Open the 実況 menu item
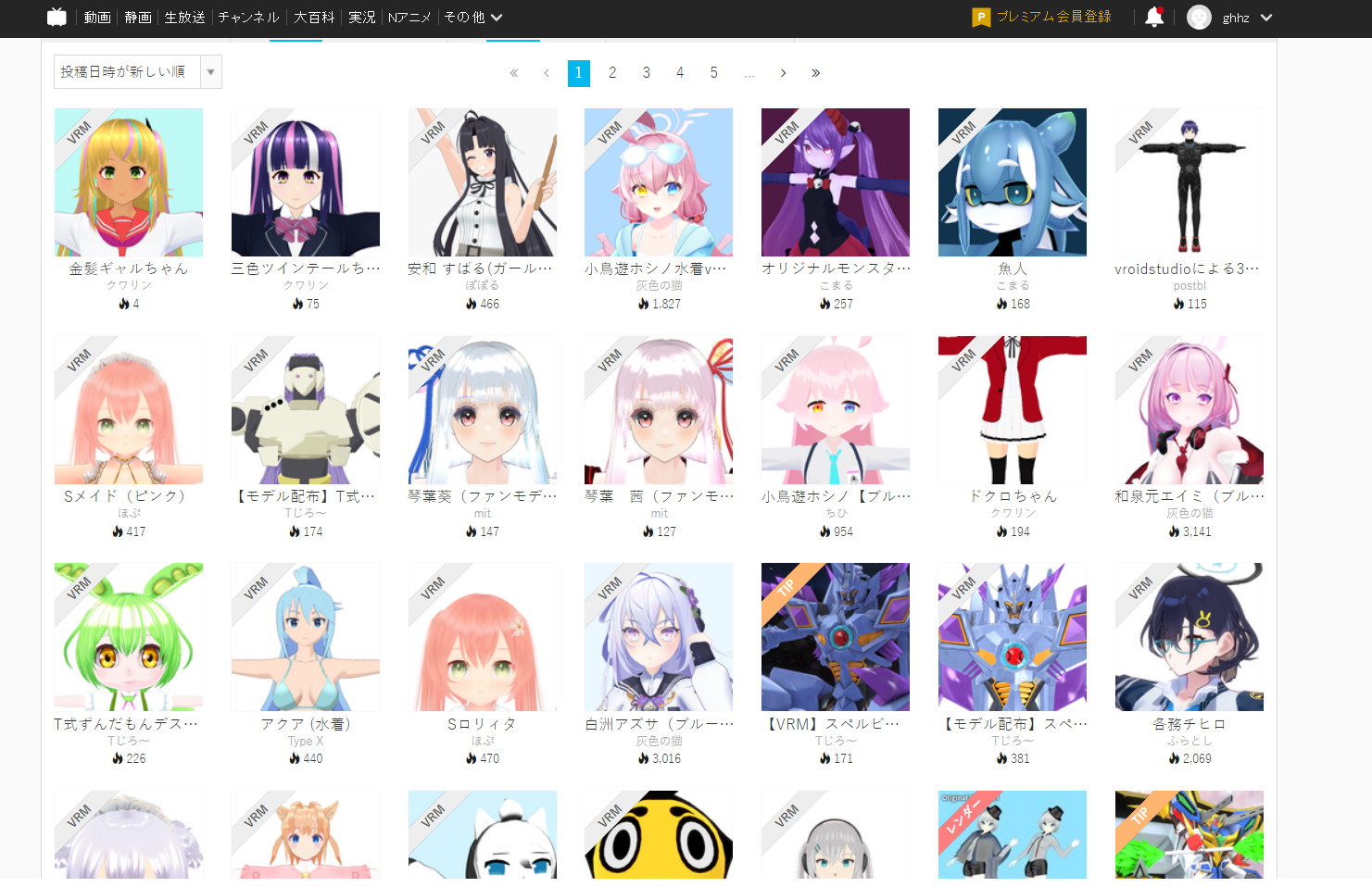The height and width of the screenshot is (887, 1372). (362, 18)
